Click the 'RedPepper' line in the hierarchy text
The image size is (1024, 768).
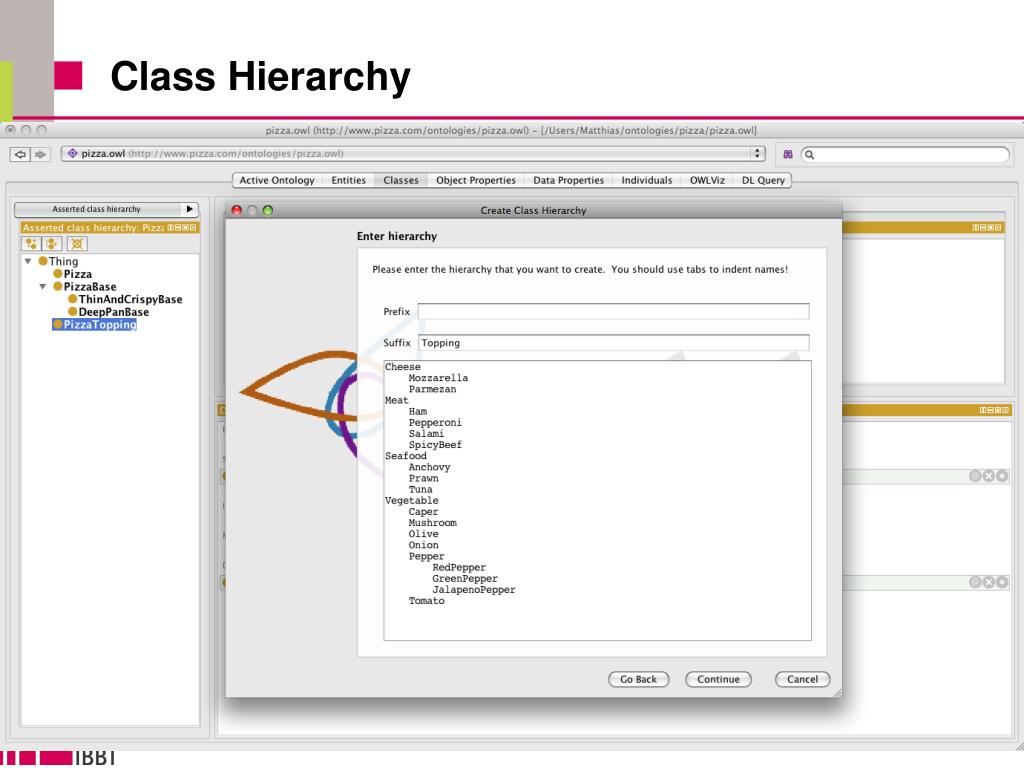tap(459, 568)
